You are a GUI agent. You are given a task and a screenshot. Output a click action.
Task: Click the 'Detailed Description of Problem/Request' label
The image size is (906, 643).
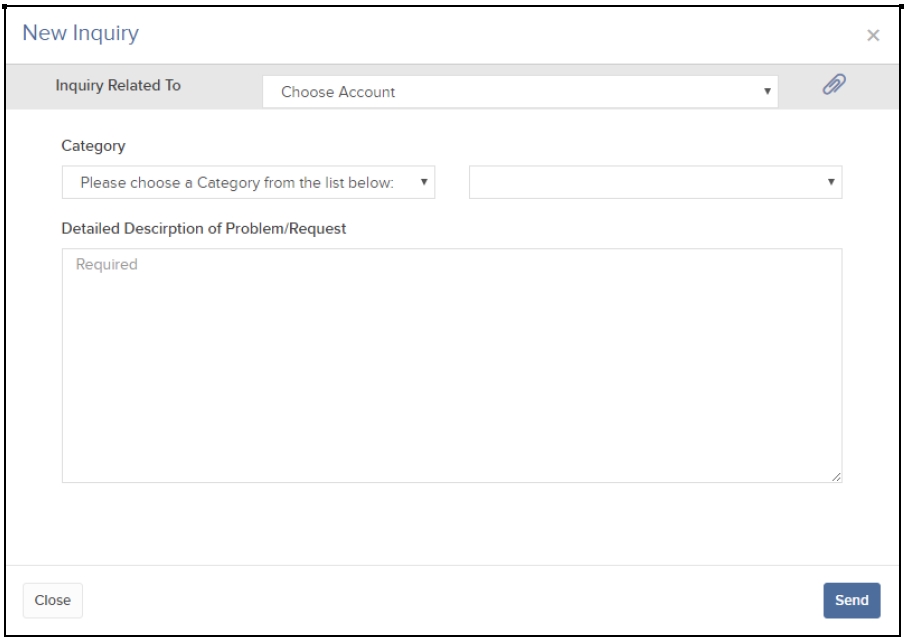click(x=203, y=228)
